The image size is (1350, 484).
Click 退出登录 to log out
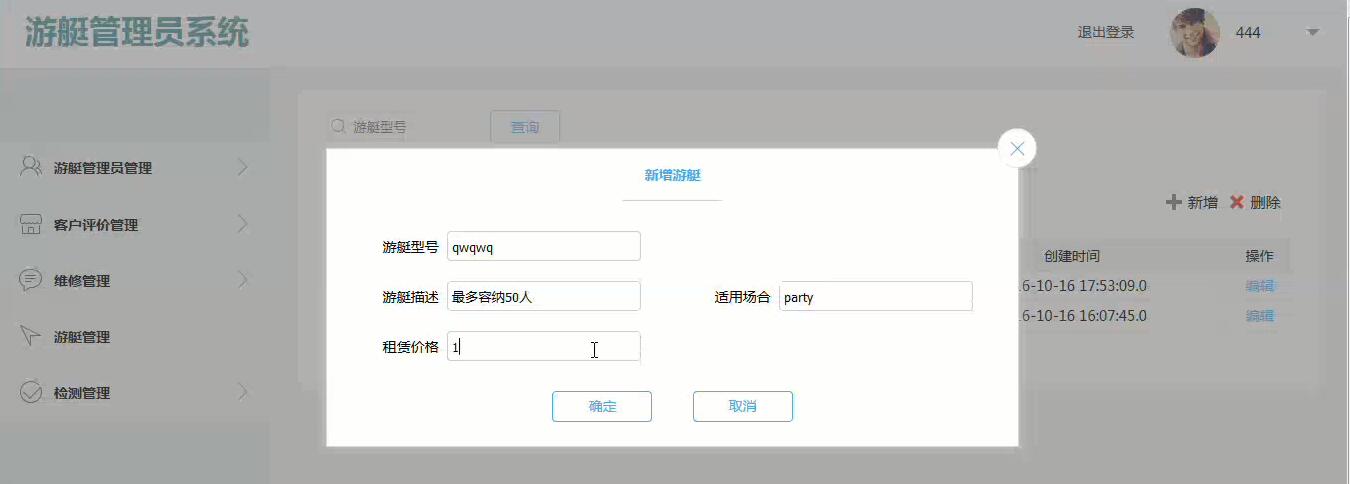coord(1106,32)
